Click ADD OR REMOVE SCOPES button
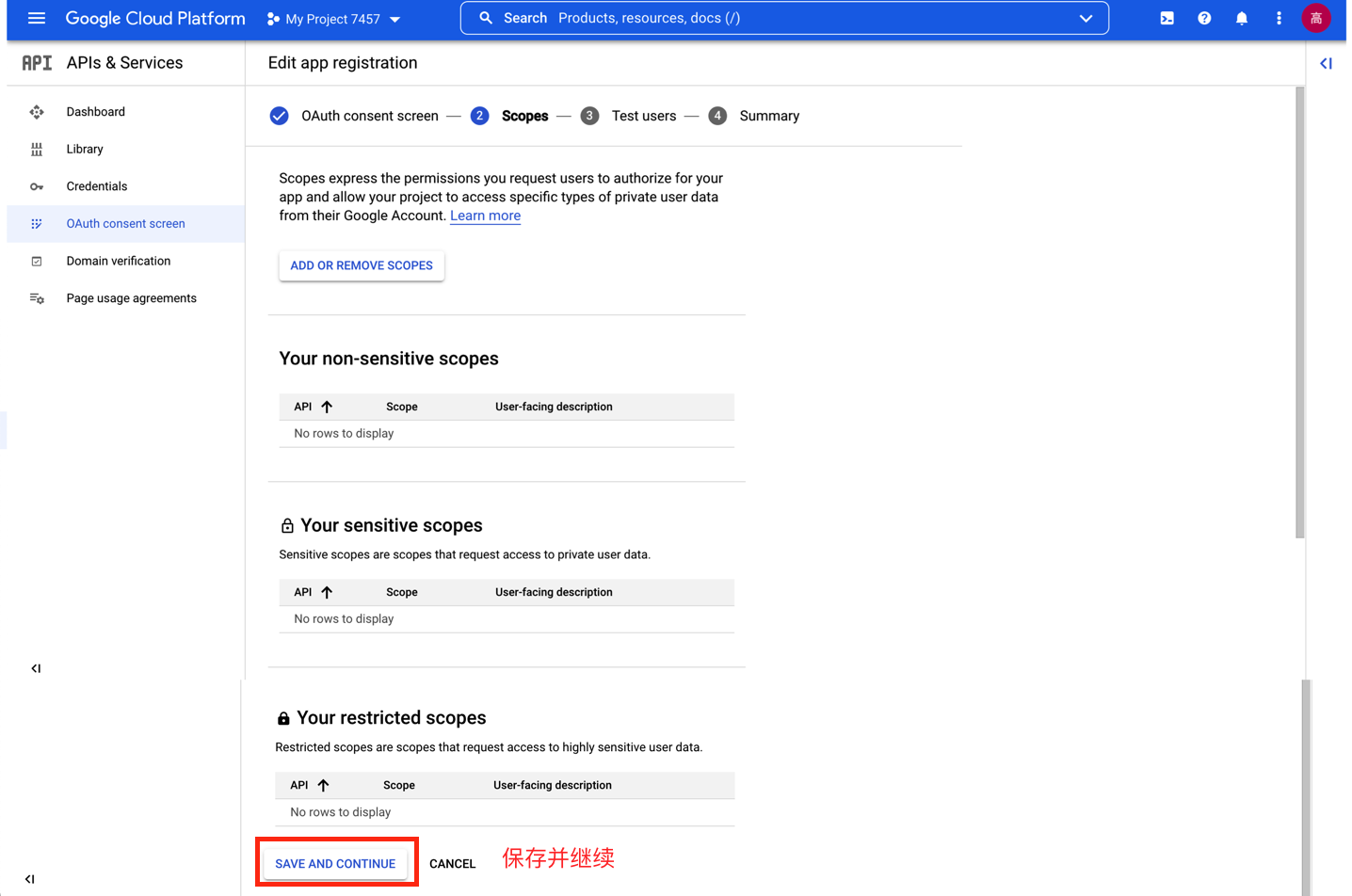 [362, 265]
